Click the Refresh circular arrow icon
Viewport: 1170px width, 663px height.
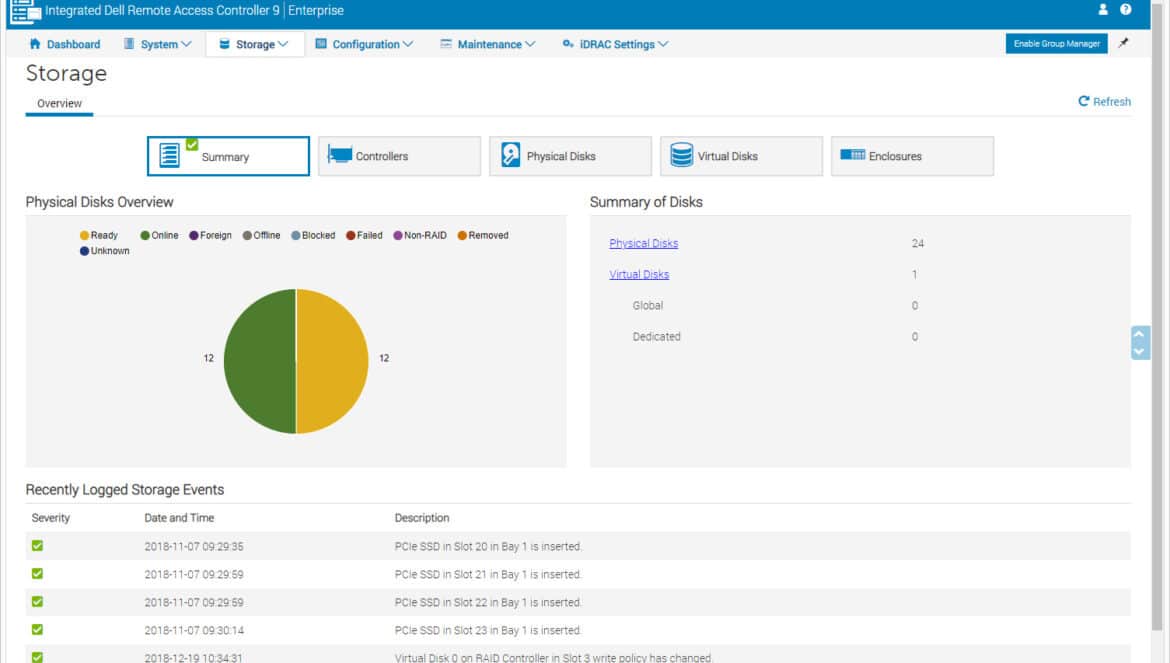(x=1083, y=101)
